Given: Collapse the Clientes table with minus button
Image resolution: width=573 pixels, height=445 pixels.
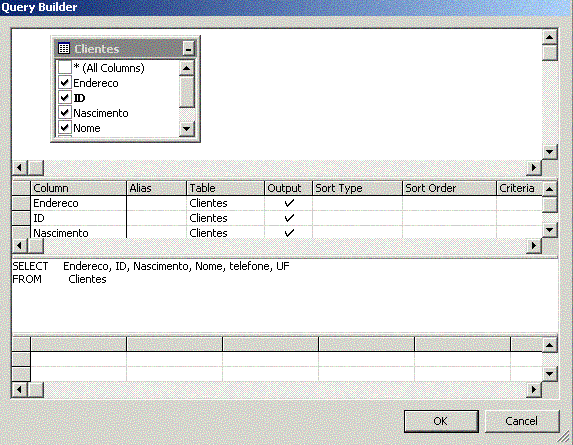Looking at the screenshot, I should point(188,49).
